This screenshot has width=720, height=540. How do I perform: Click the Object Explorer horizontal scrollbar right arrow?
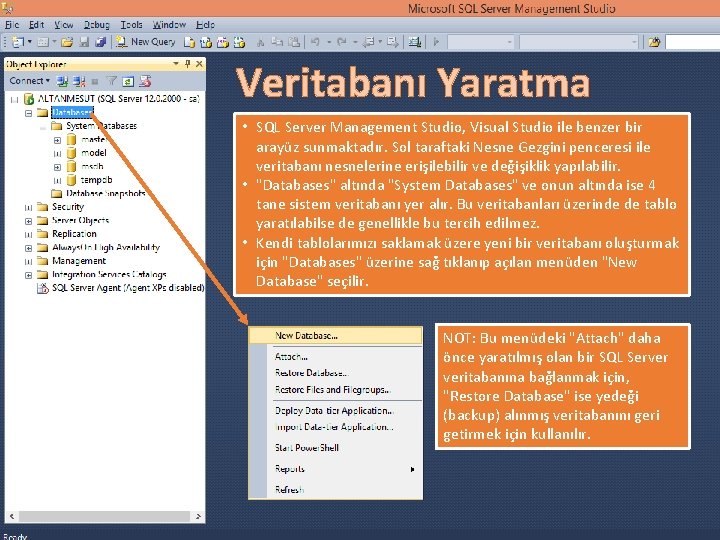coord(198,517)
